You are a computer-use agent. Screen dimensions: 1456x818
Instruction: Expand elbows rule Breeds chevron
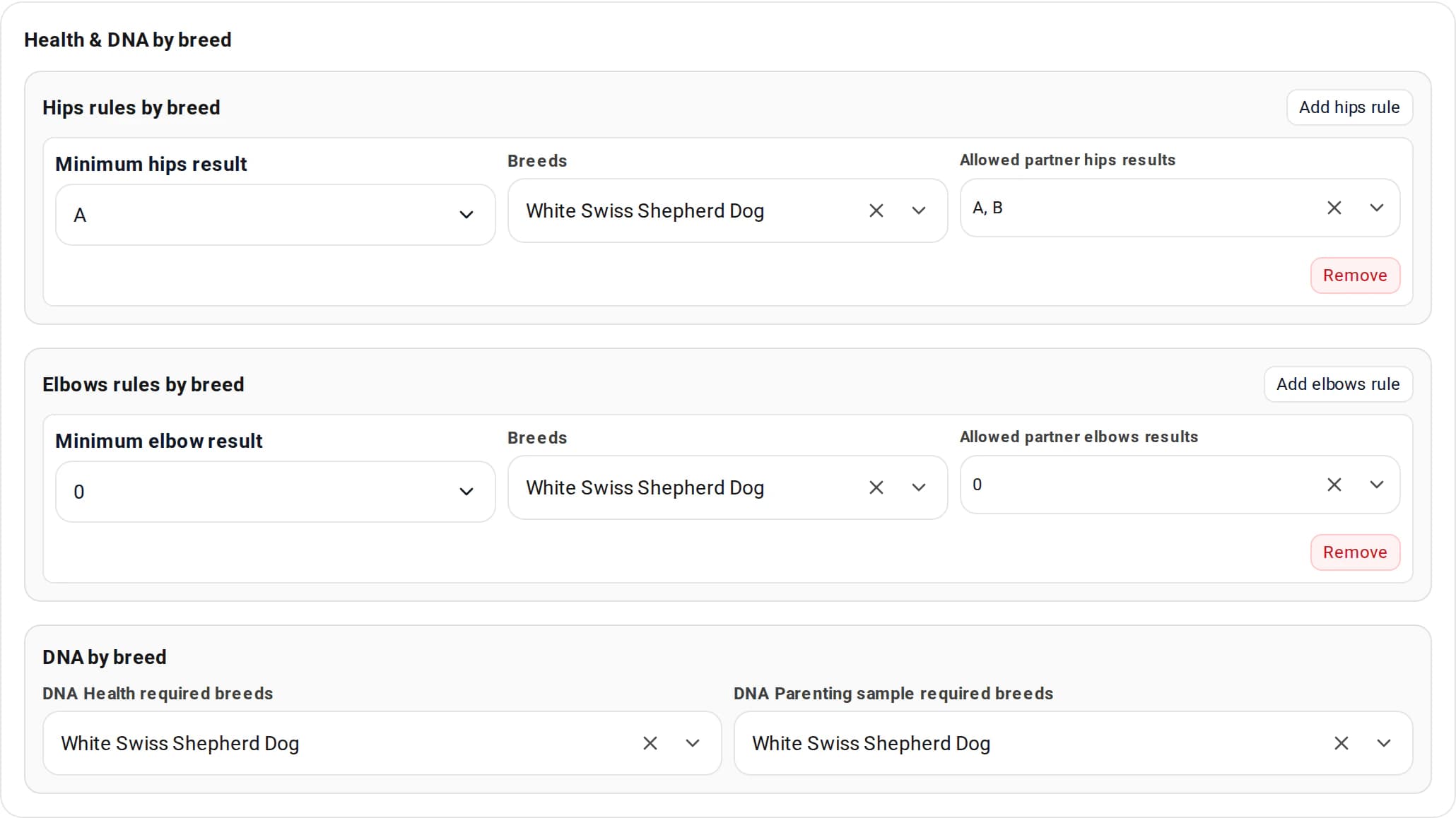tap(918, 487)
